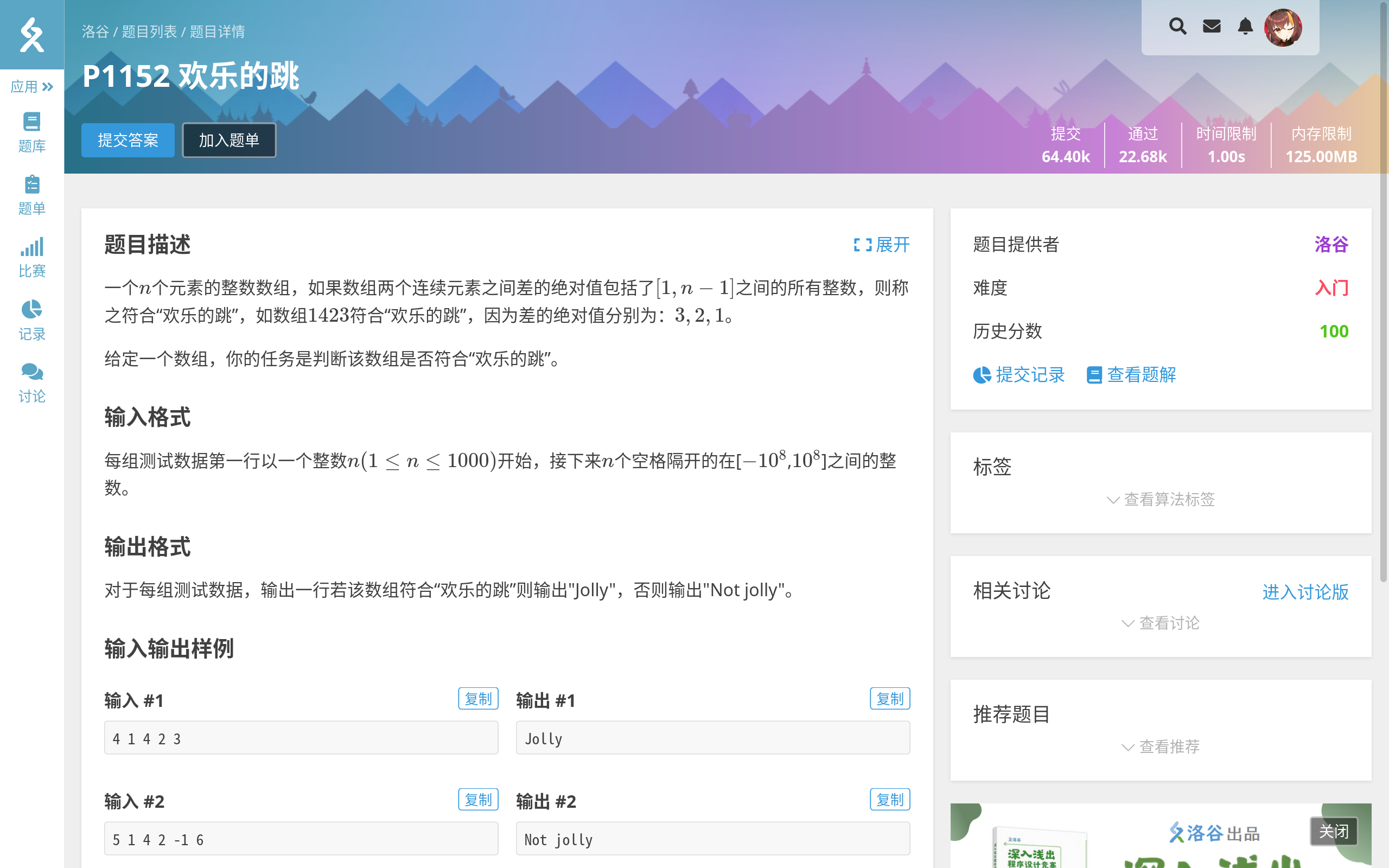Click the 加入题单 button

click(x=229, y=140)
